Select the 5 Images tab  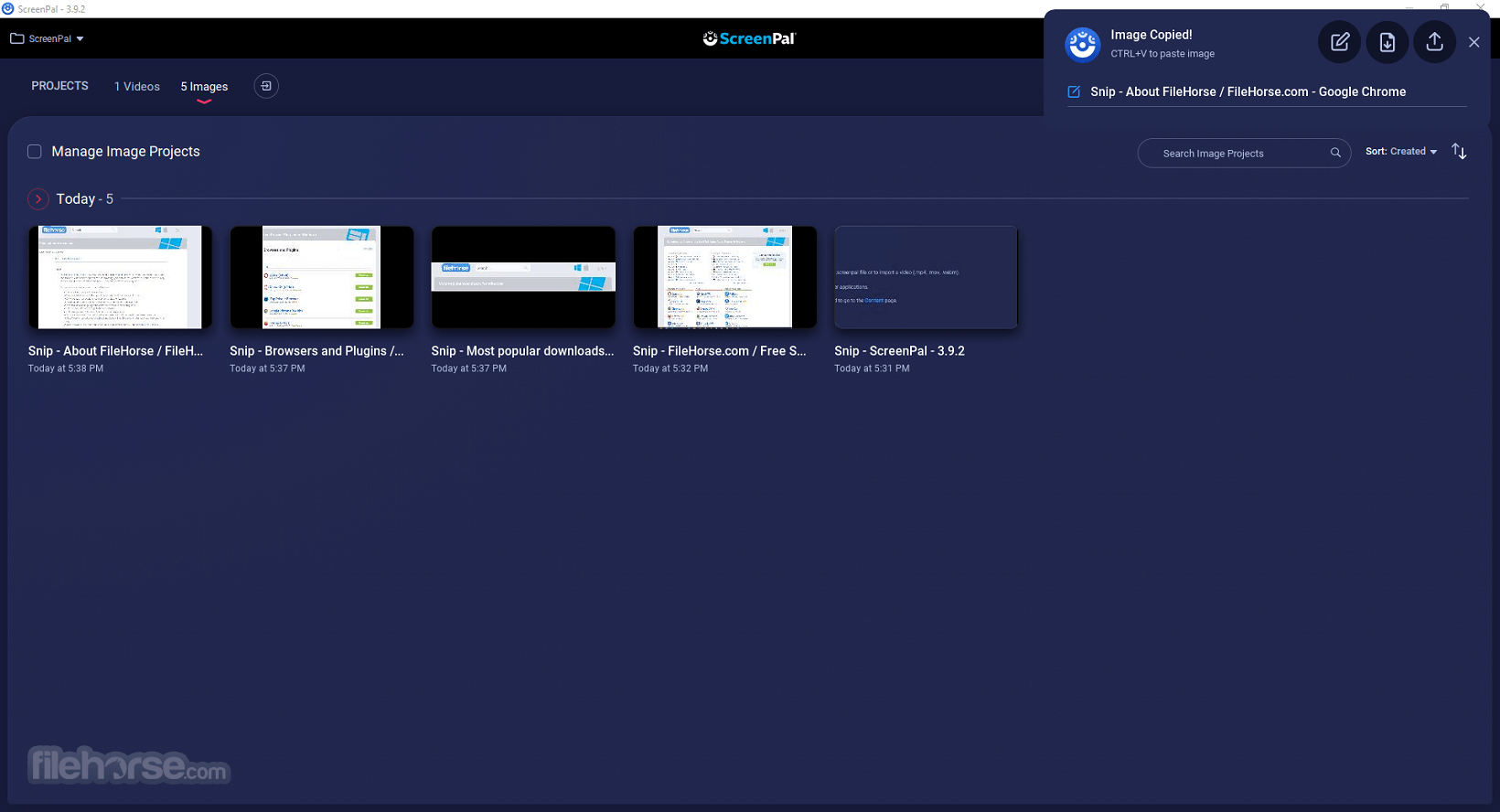pyautogui.click(x=204, y=87)
